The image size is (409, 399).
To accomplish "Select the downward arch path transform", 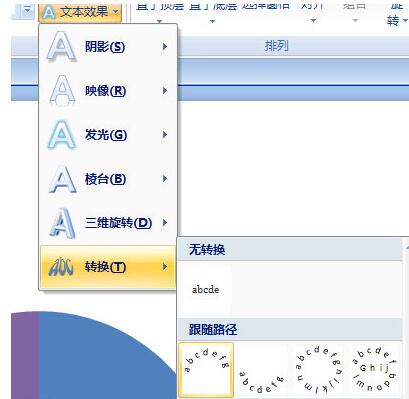I will click(x=262, y=371).
